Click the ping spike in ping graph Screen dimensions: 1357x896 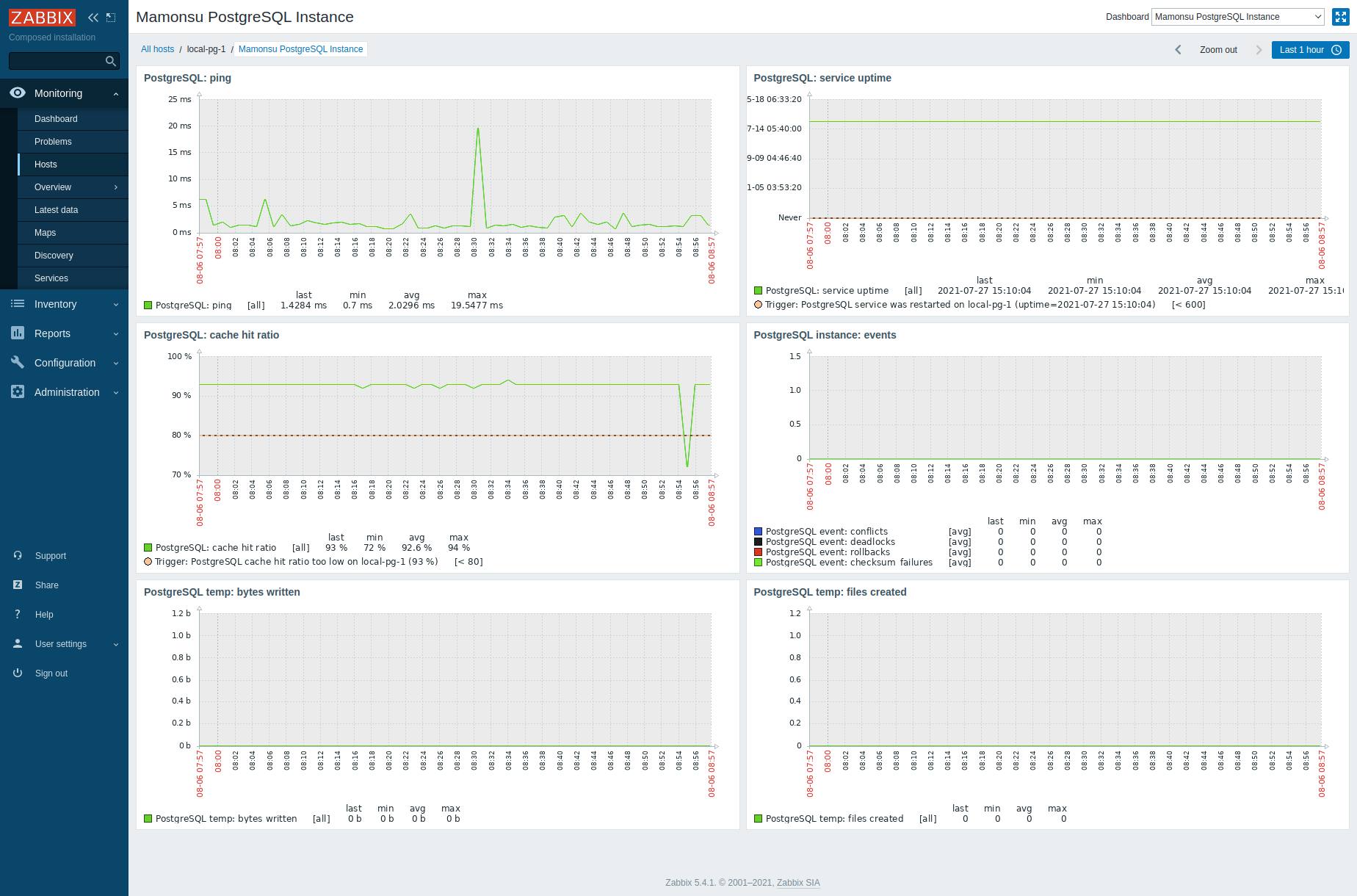[x=478, y=129]
